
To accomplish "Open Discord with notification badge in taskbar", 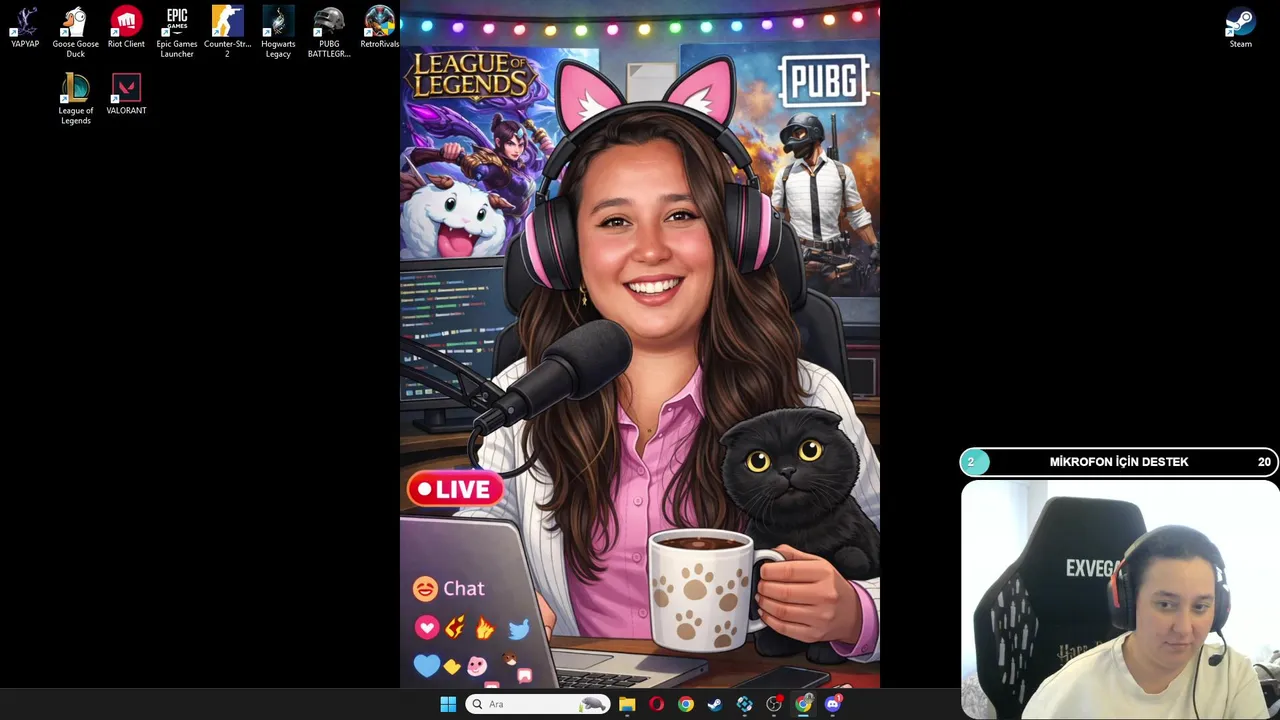I will (833, 704).
